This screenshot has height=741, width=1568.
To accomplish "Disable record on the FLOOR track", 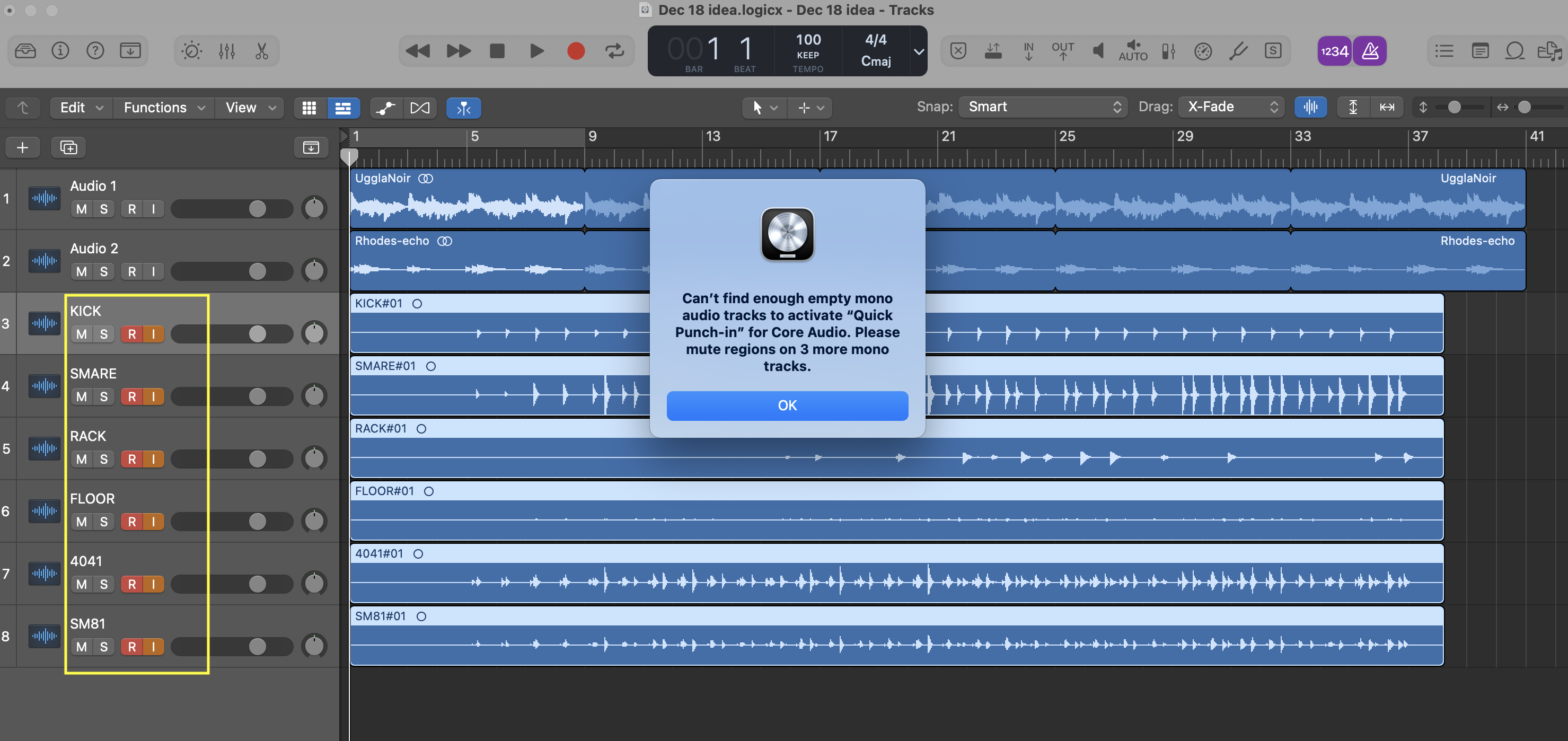I will pos(131,521).
